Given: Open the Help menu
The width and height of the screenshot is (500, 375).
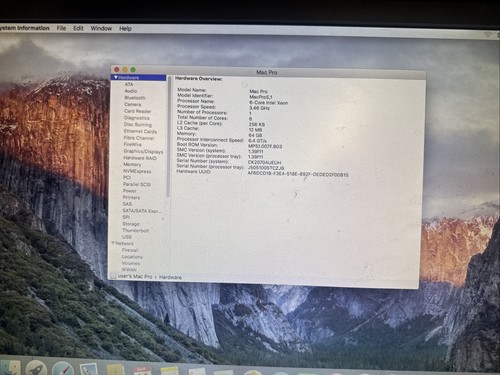Looking at the screenshot, I should (125, 29).
